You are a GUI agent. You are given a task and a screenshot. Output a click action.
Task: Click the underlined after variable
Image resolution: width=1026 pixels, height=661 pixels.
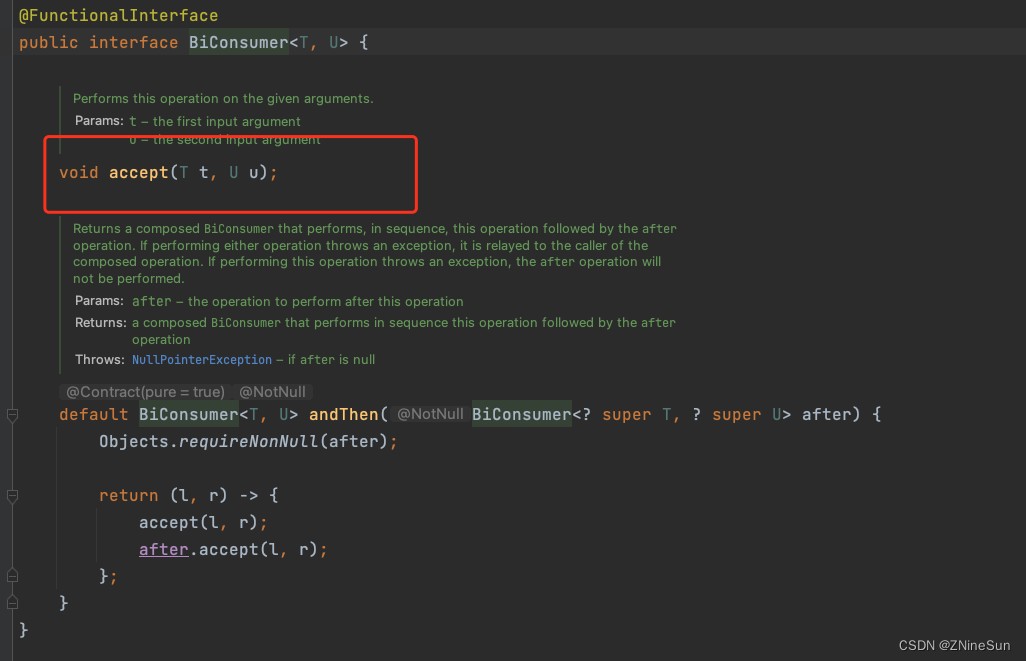164,549
